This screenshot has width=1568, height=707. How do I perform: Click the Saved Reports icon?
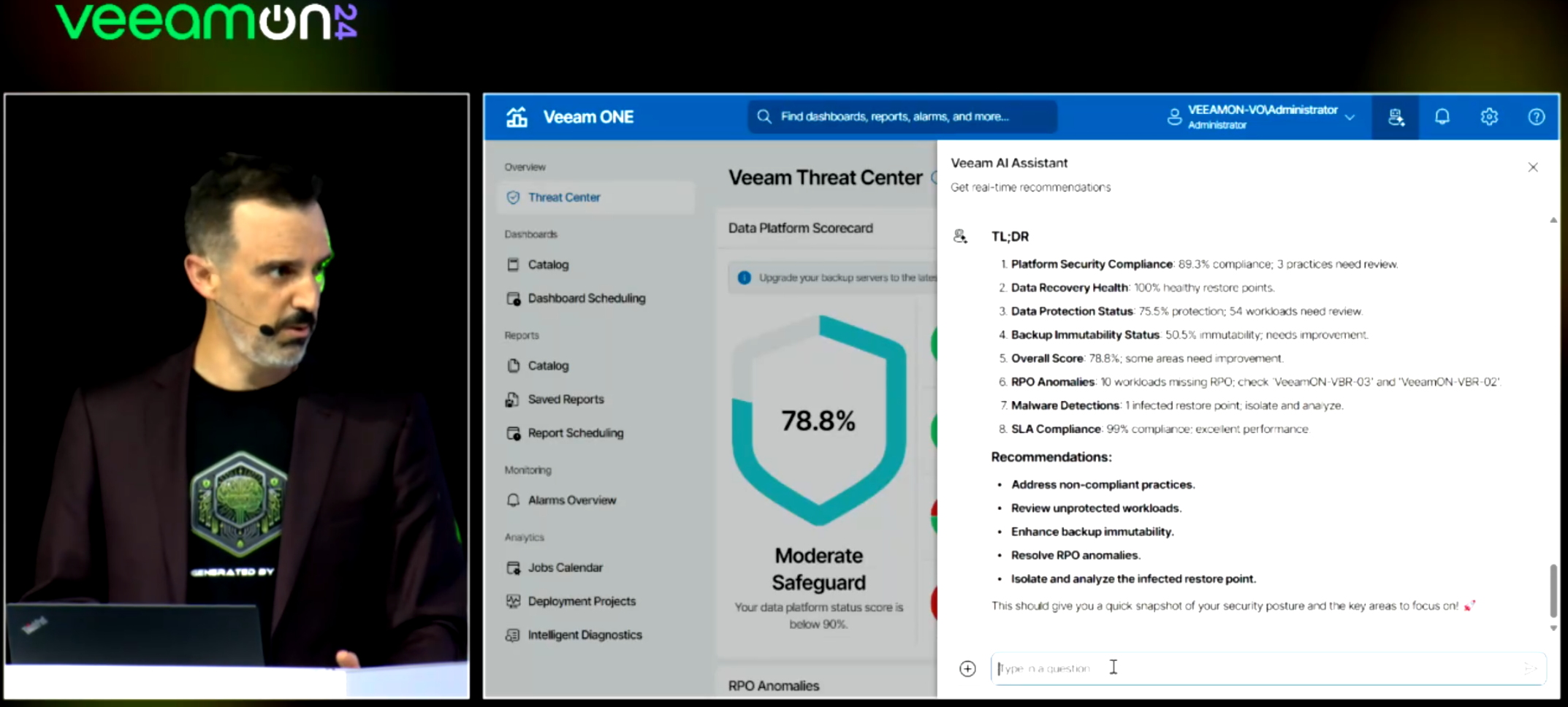(513, 399)
